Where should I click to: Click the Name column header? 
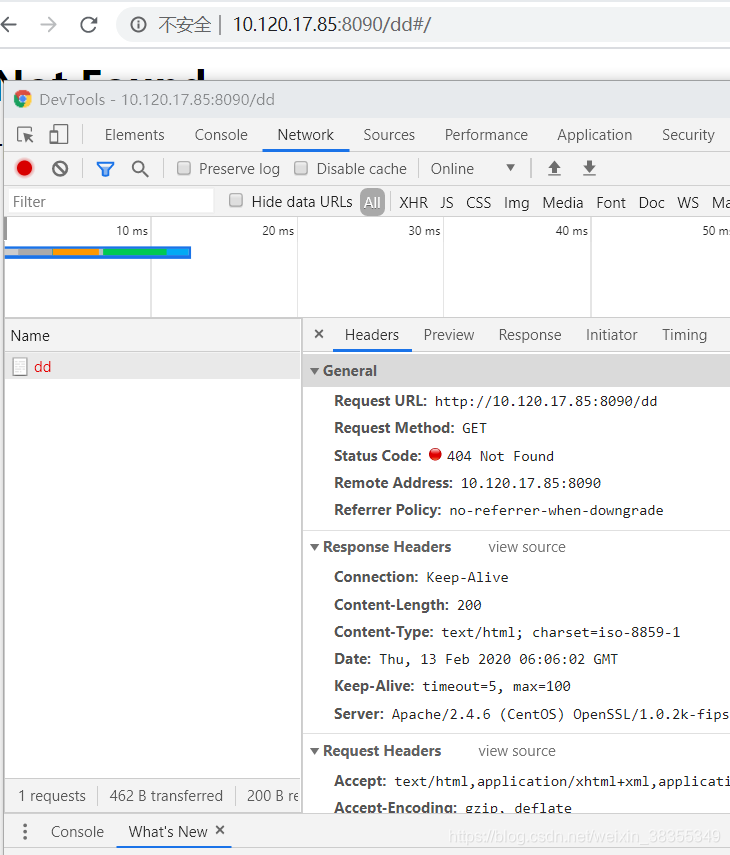(153, 335)
